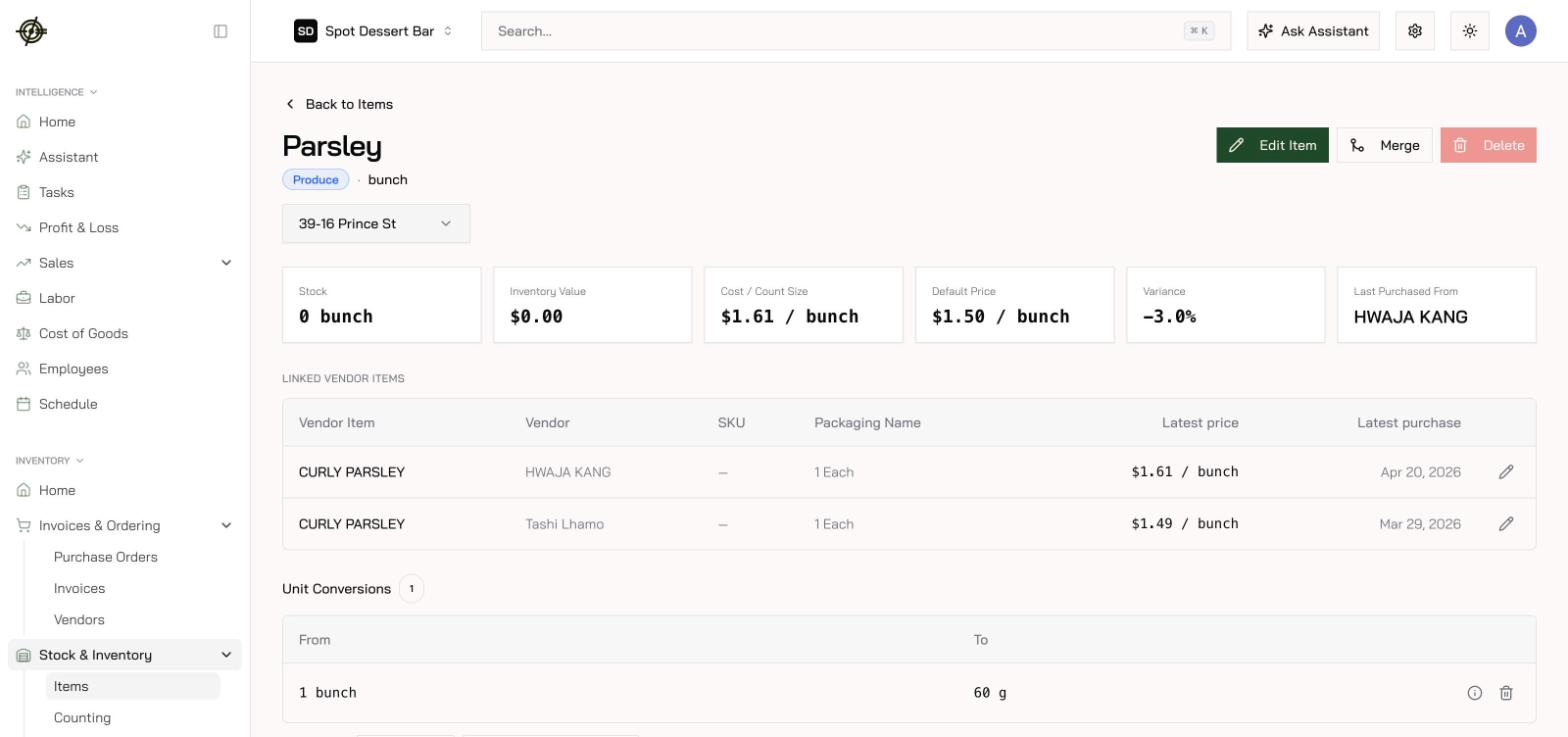Edit HWAJA KANG vendor item pencil

1506,472
